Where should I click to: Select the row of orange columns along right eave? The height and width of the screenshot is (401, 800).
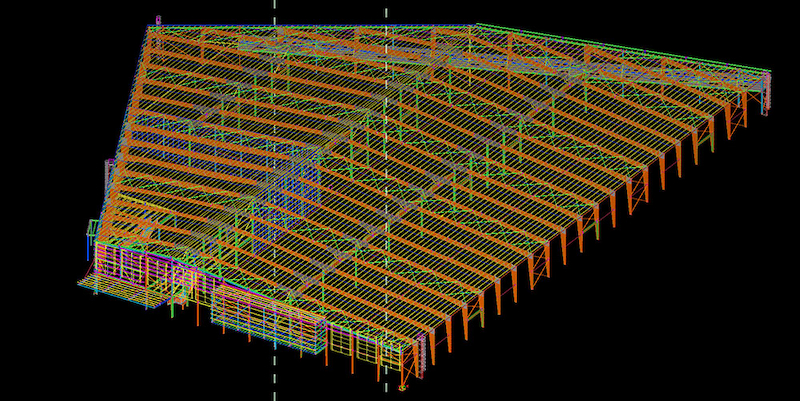click(x=600, y=215)
